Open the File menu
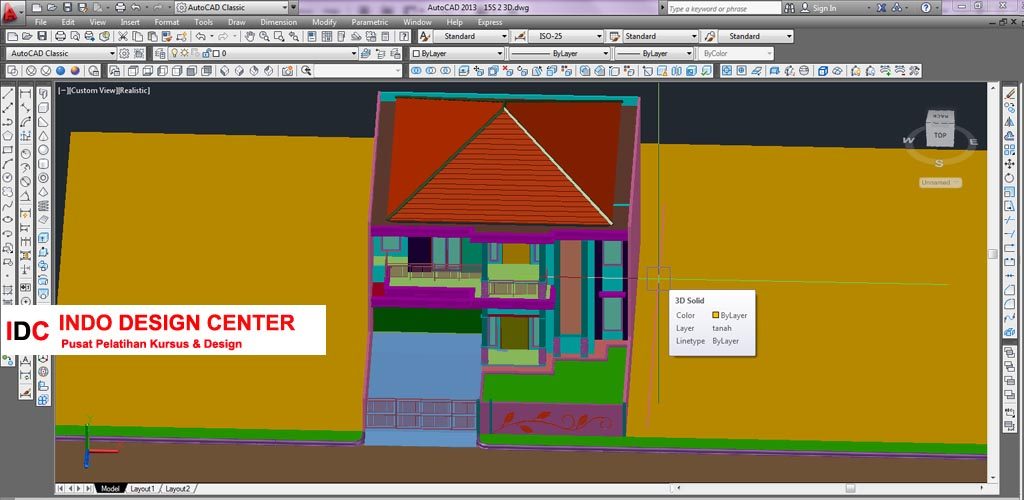Viewport: 1024px width, 500px height. [40, 22]
